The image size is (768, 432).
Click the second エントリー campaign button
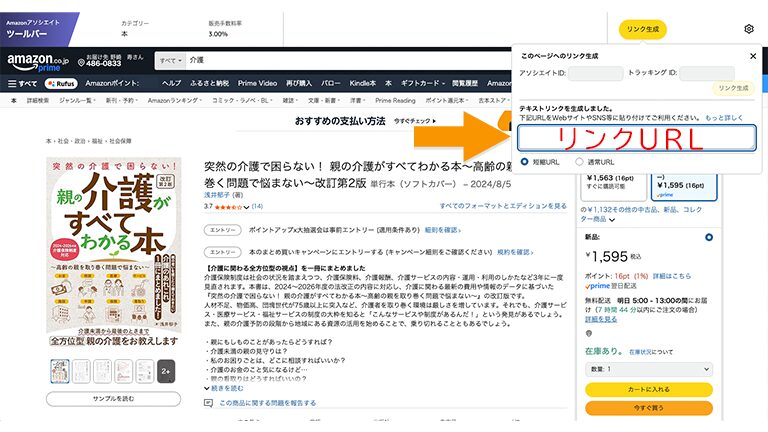click(x=222, y=252)
